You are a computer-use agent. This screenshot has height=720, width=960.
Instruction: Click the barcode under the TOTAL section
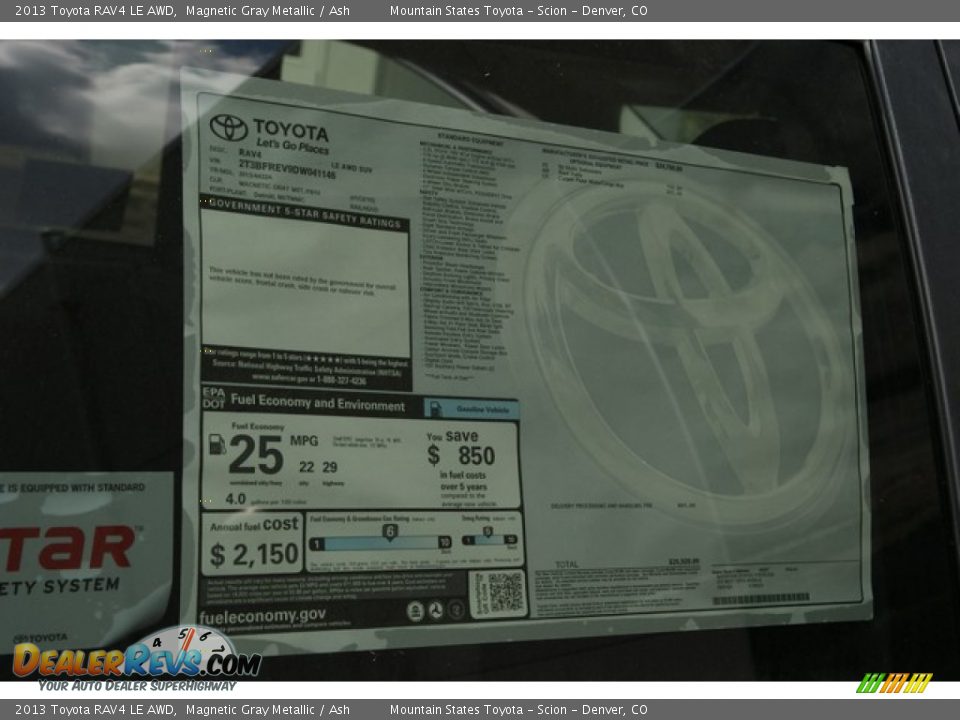(760, 599)
